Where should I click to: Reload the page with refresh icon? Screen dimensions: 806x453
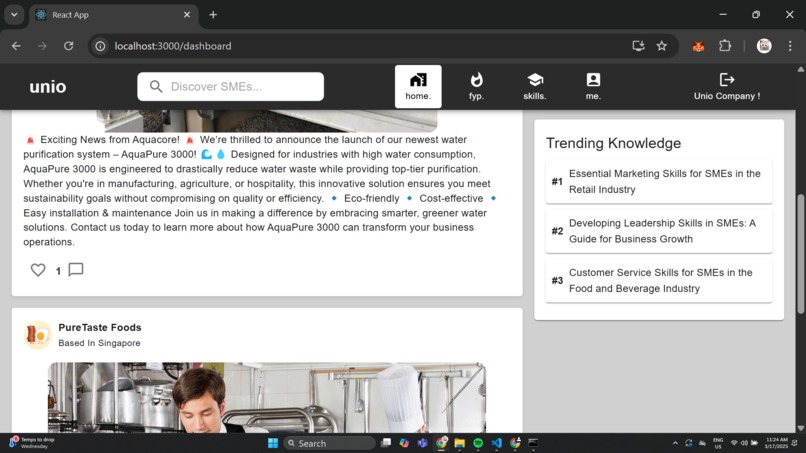pos(68,46)
